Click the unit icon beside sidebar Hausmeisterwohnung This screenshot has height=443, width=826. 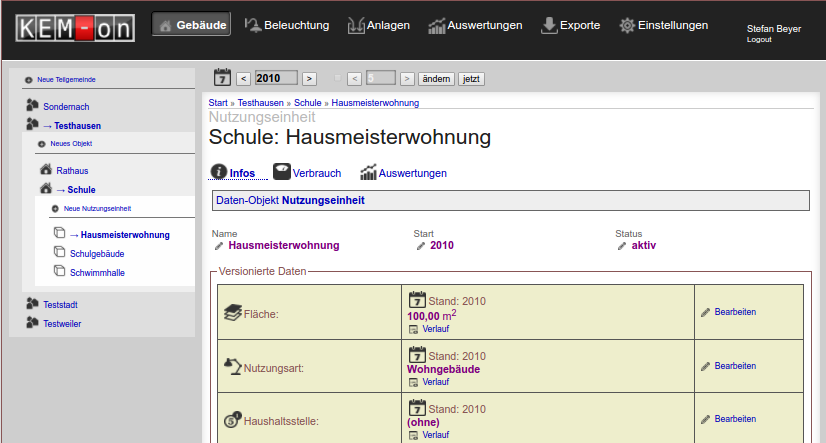(60, 233)
